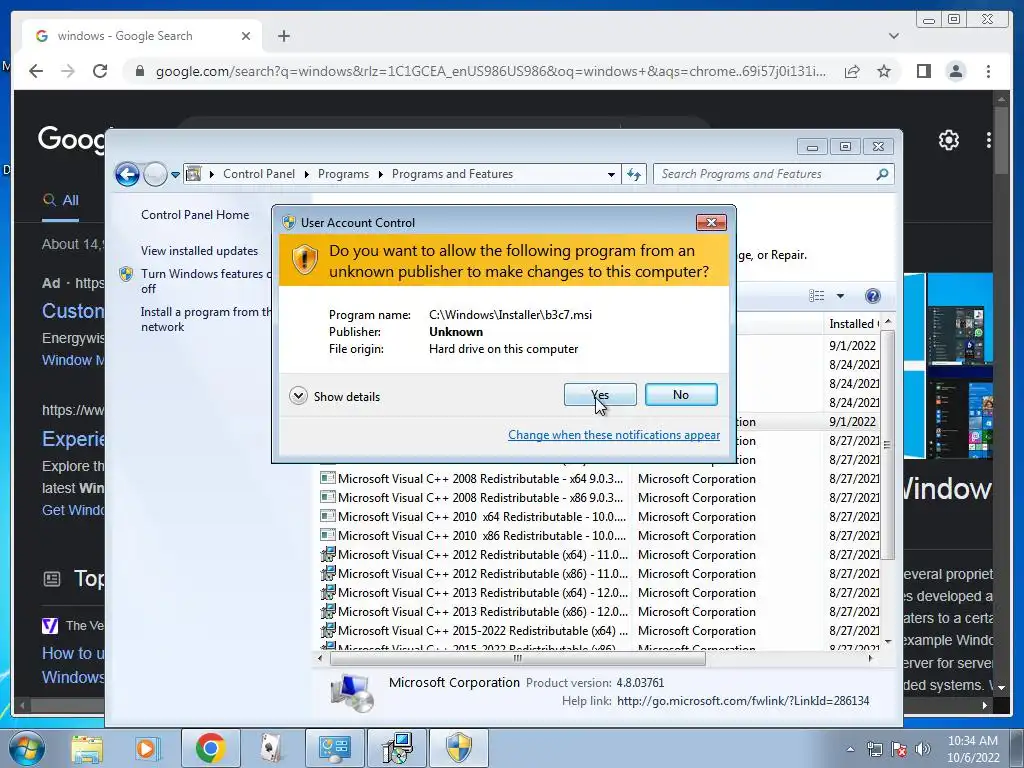Close the Google Search tab in Chrome
Image resolution: width=1024 pixels, height=768 pixels.
point(246,36)
